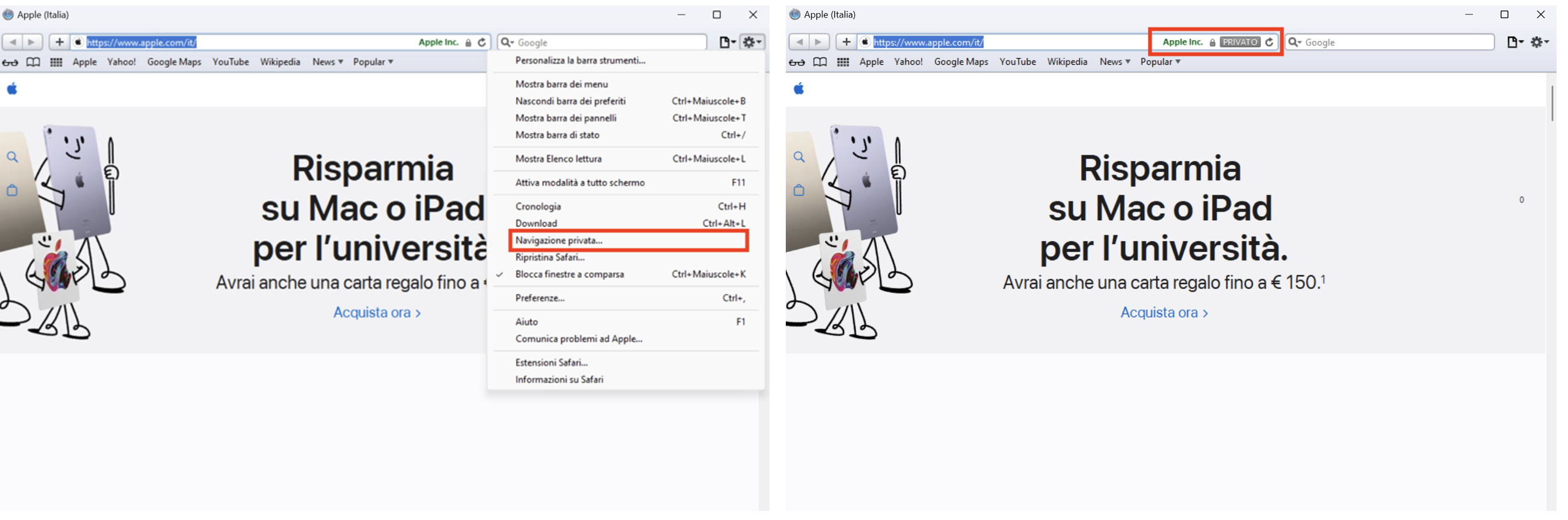Open the page menu icon in right window
The image size is (1568, 520).
1514,42
